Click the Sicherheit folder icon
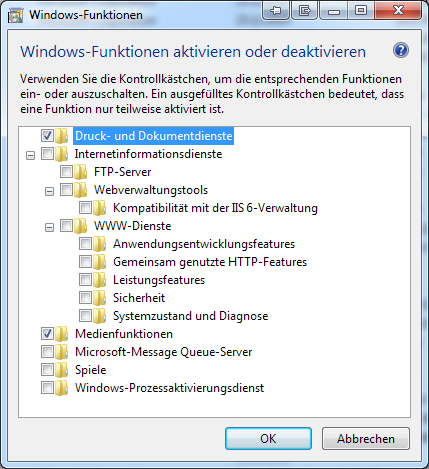 click(100, 298)
